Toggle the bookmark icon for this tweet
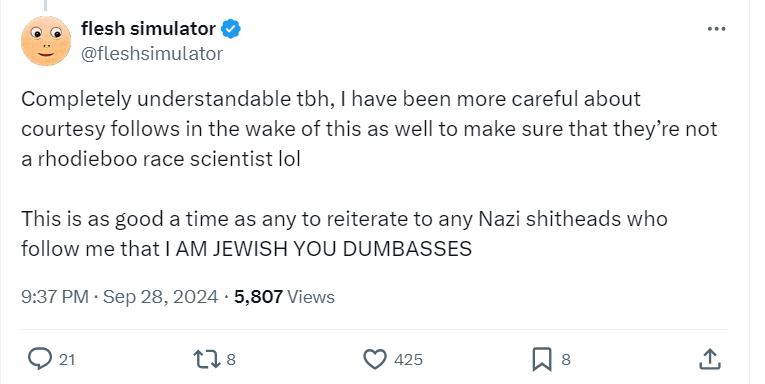Image resolution: width=765 pixels, height=384 pixels. point(542,360)
